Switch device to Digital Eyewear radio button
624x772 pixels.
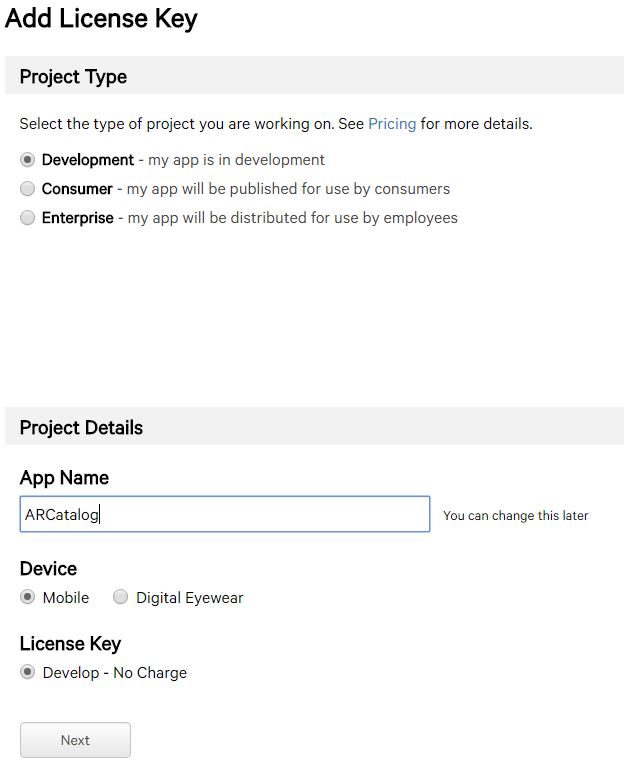click(121, 597)
